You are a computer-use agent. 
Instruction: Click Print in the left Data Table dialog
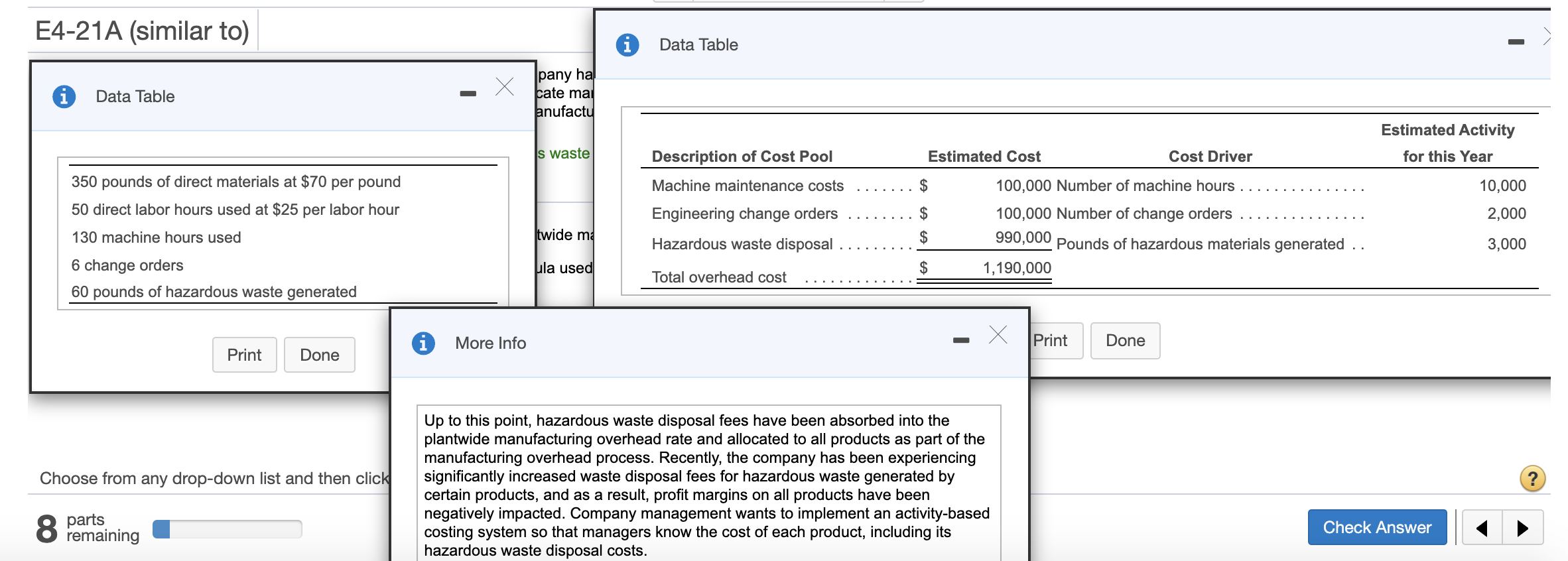244,355
